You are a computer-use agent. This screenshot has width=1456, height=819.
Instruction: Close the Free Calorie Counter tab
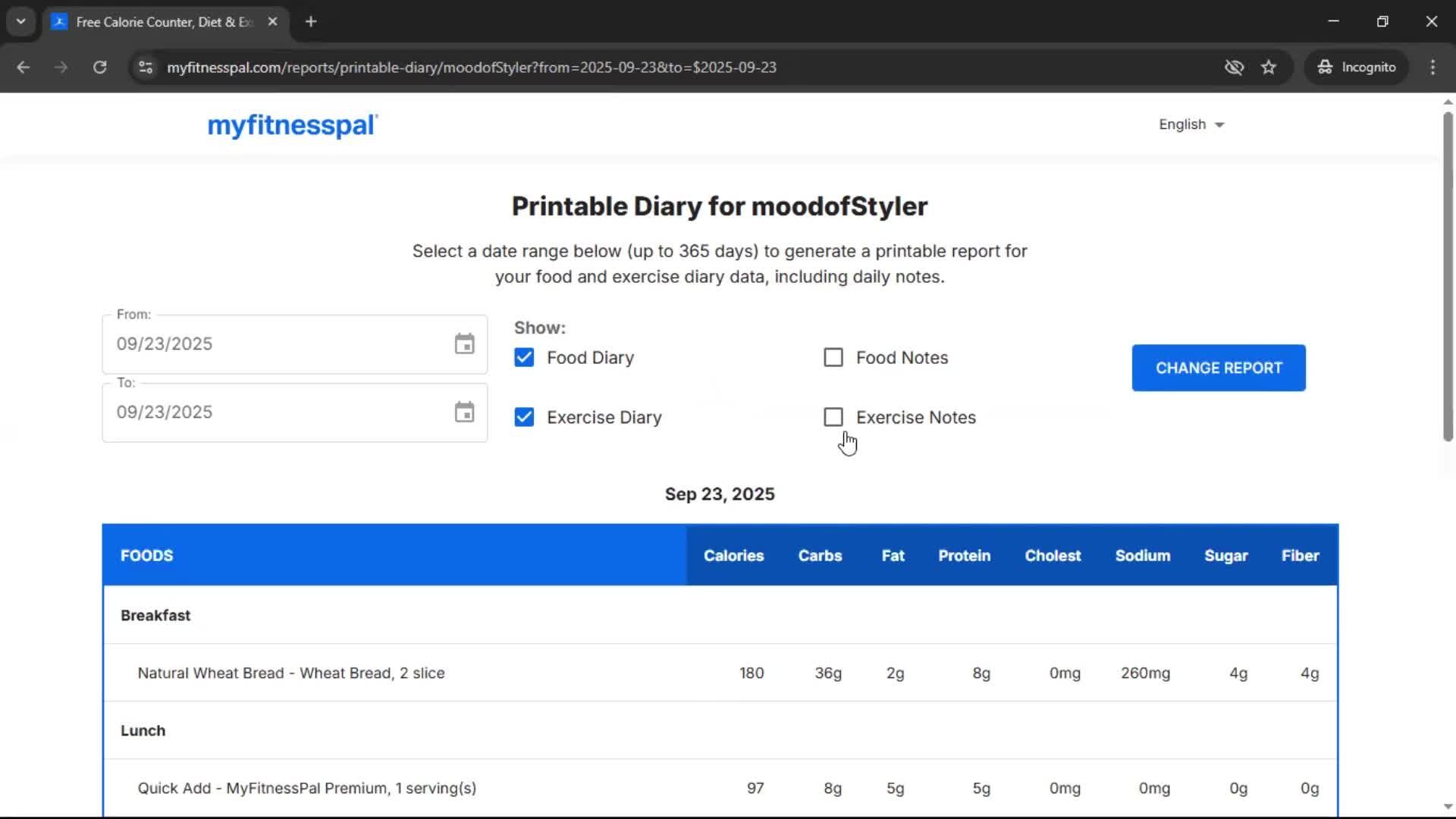point(272,21)
